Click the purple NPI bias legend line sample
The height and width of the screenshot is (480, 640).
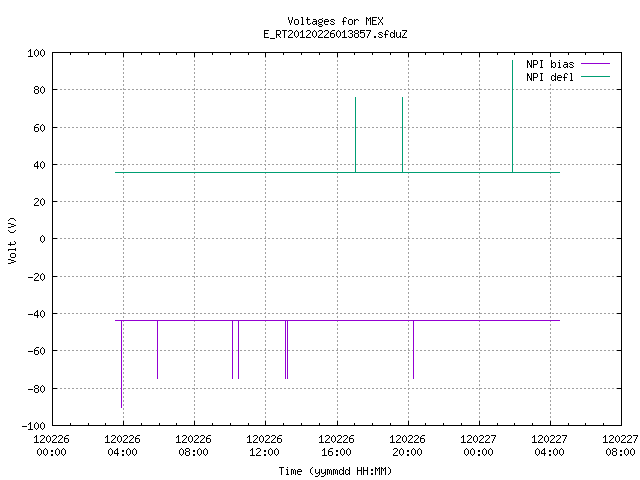pos(595,64)
